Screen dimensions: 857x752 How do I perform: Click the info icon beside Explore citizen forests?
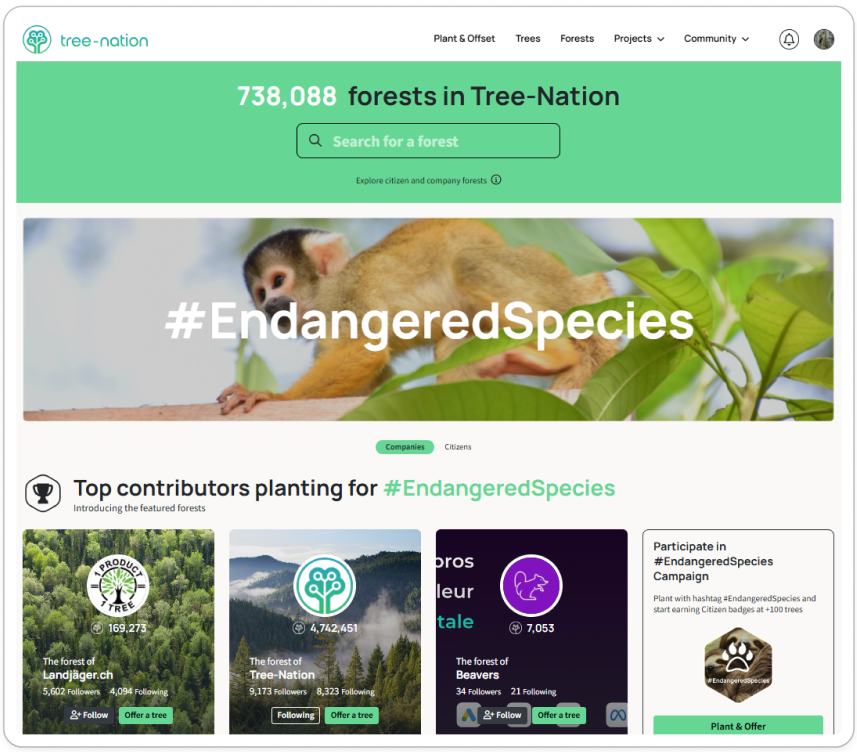(496, 180)
